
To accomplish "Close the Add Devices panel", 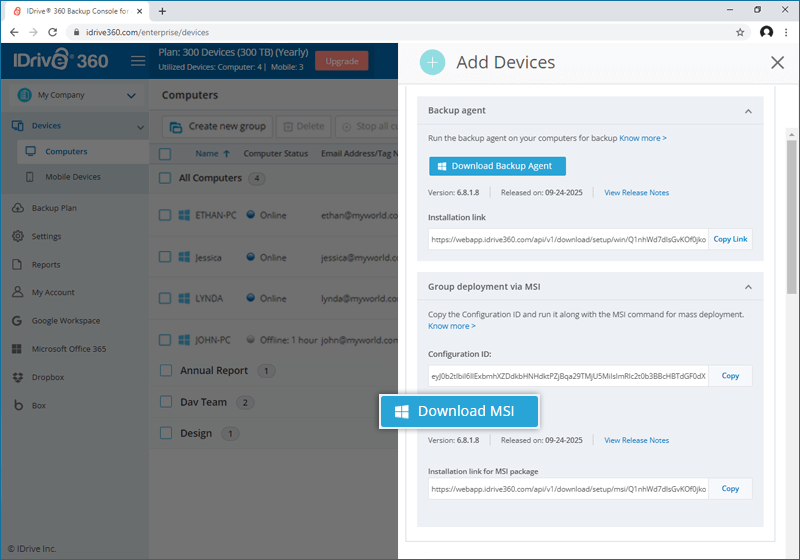I will click(x=777, y=62).
